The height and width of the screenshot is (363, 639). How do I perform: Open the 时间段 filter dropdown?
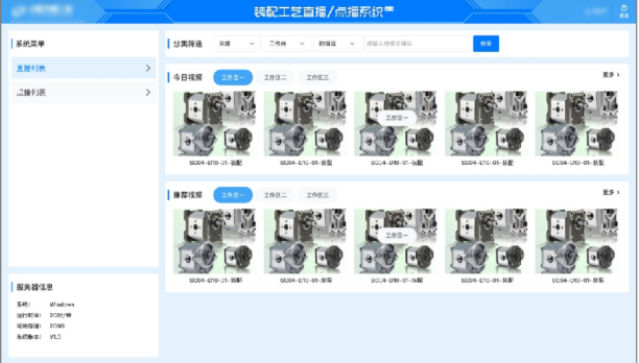(337, 44)
